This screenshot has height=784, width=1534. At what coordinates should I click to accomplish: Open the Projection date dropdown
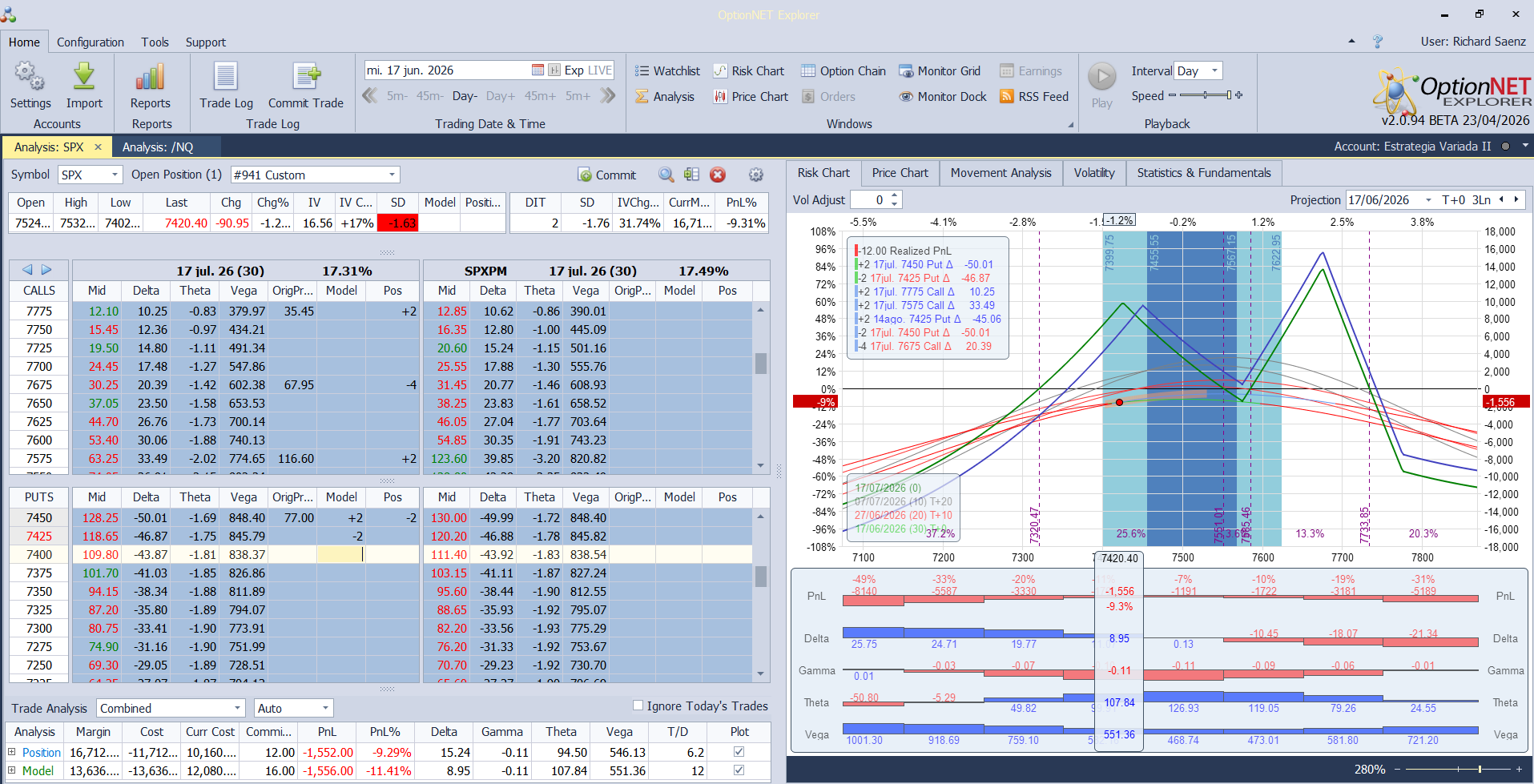1428,200
